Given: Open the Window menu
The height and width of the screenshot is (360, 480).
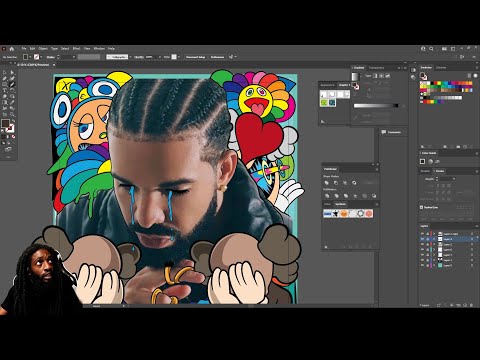Looking at the screenshot, I should (x=99, y=49).
